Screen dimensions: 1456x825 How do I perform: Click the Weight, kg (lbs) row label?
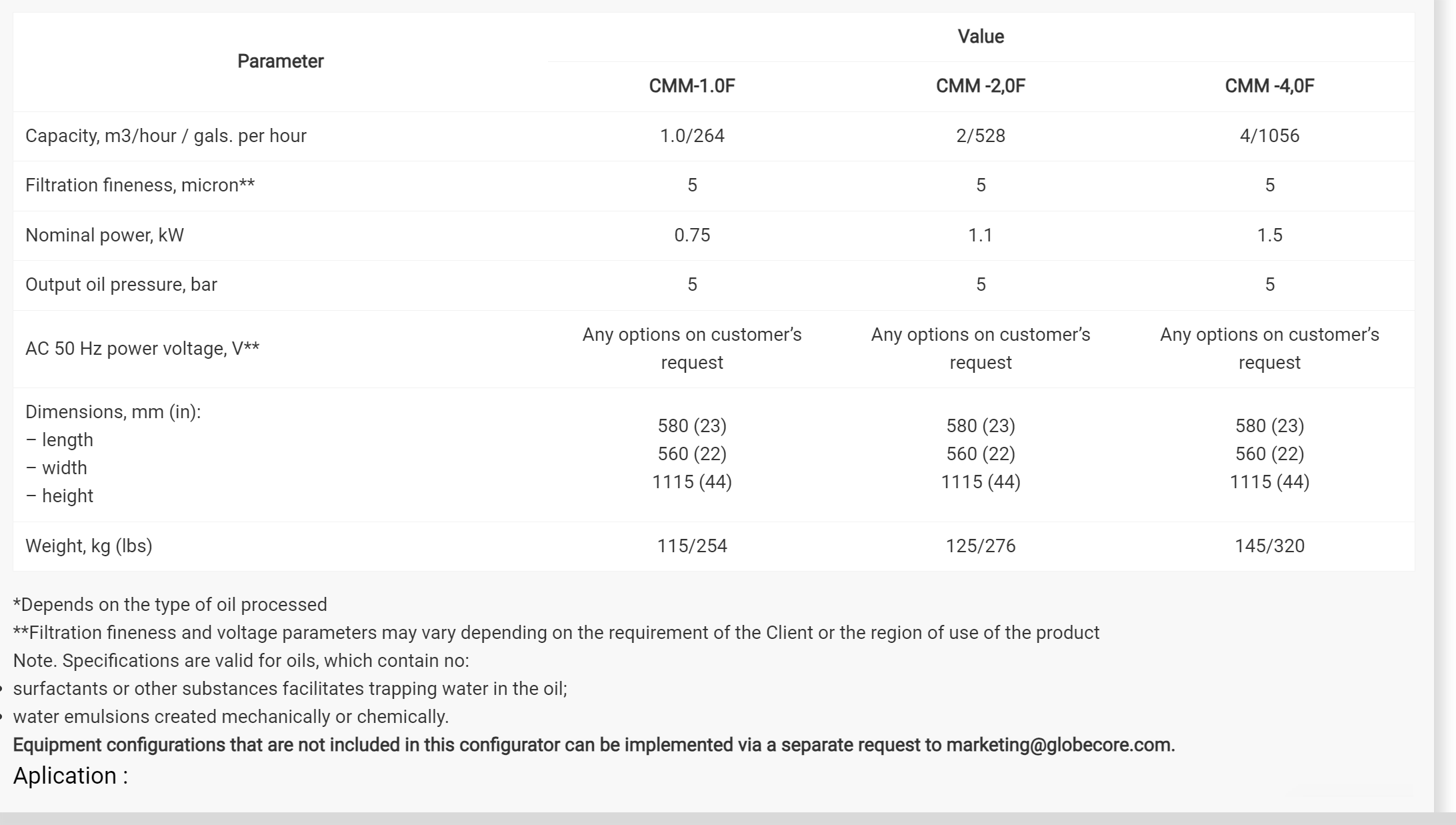point(89,546)
